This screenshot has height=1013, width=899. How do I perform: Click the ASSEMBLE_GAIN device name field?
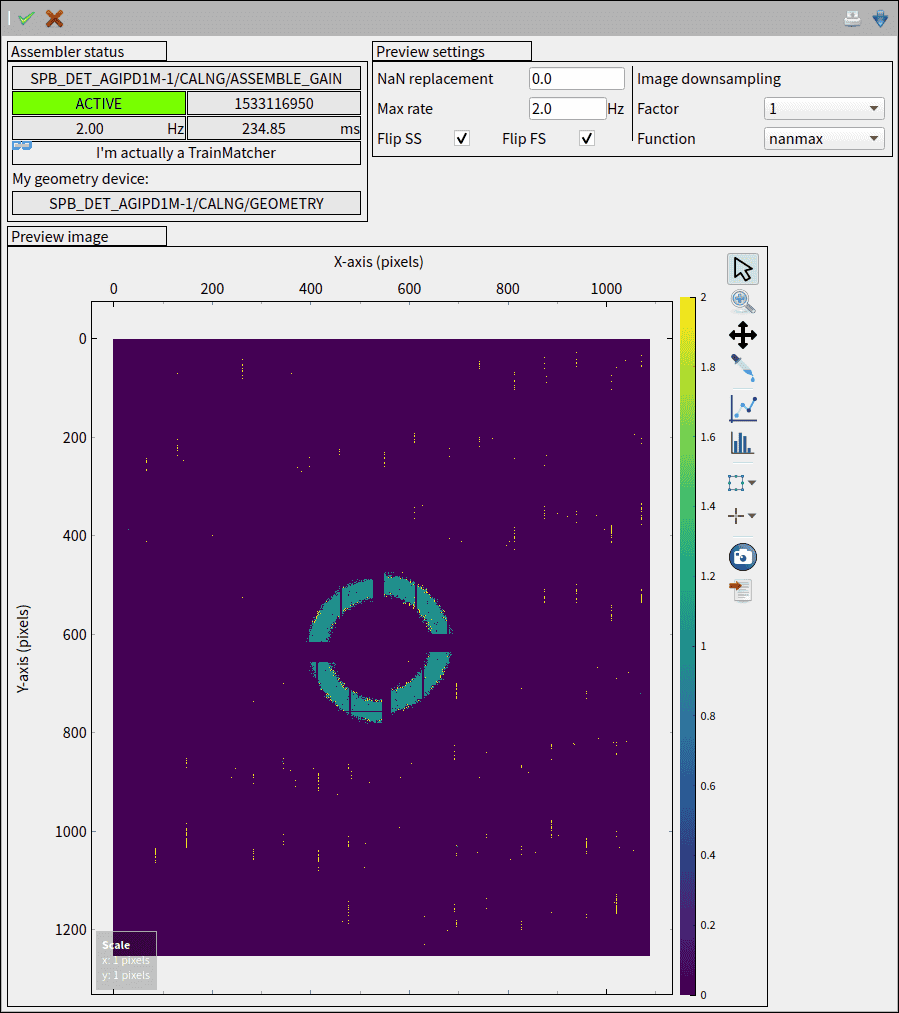(186, 79)
